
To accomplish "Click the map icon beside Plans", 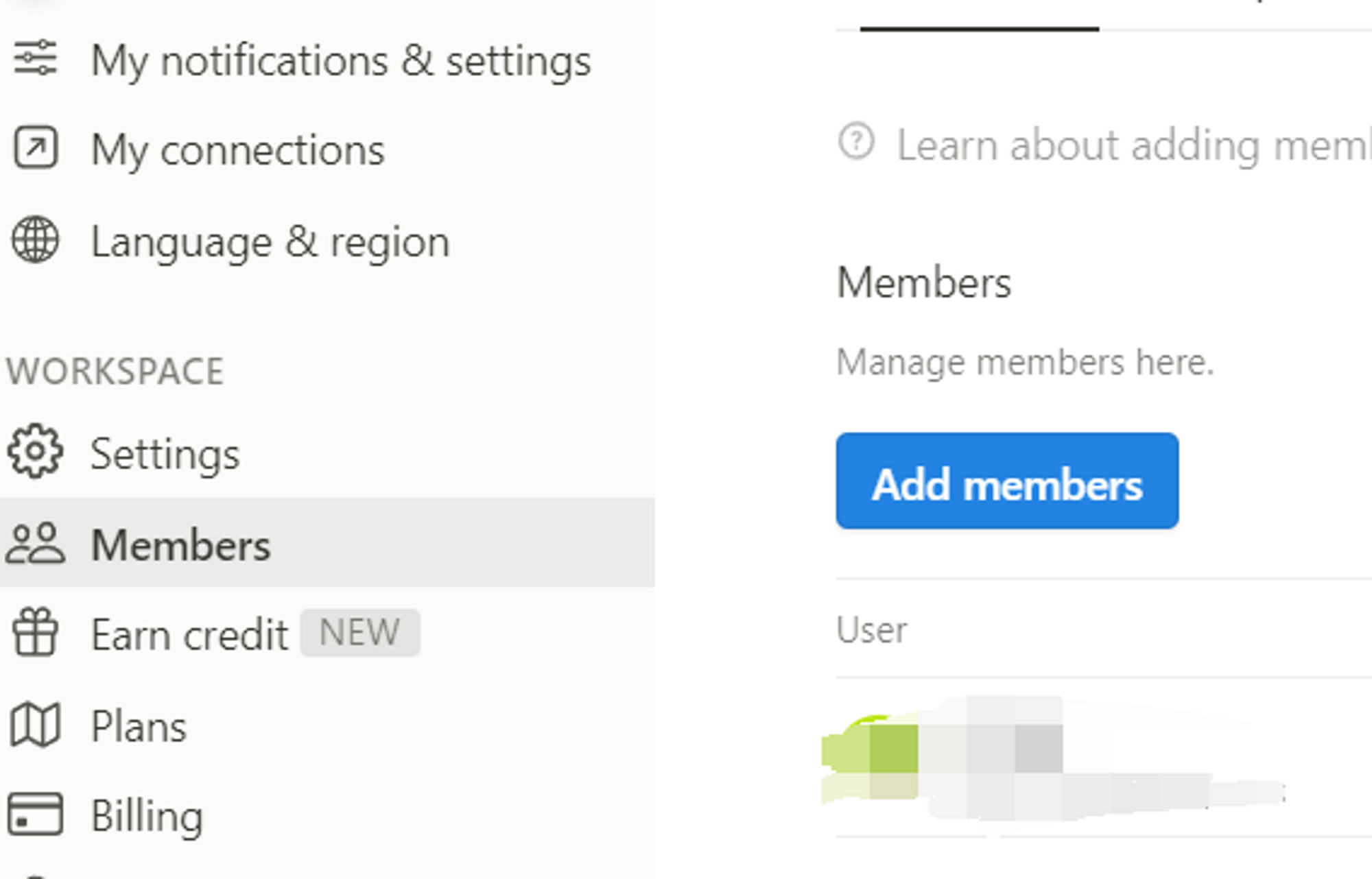I will click(35, 725).
